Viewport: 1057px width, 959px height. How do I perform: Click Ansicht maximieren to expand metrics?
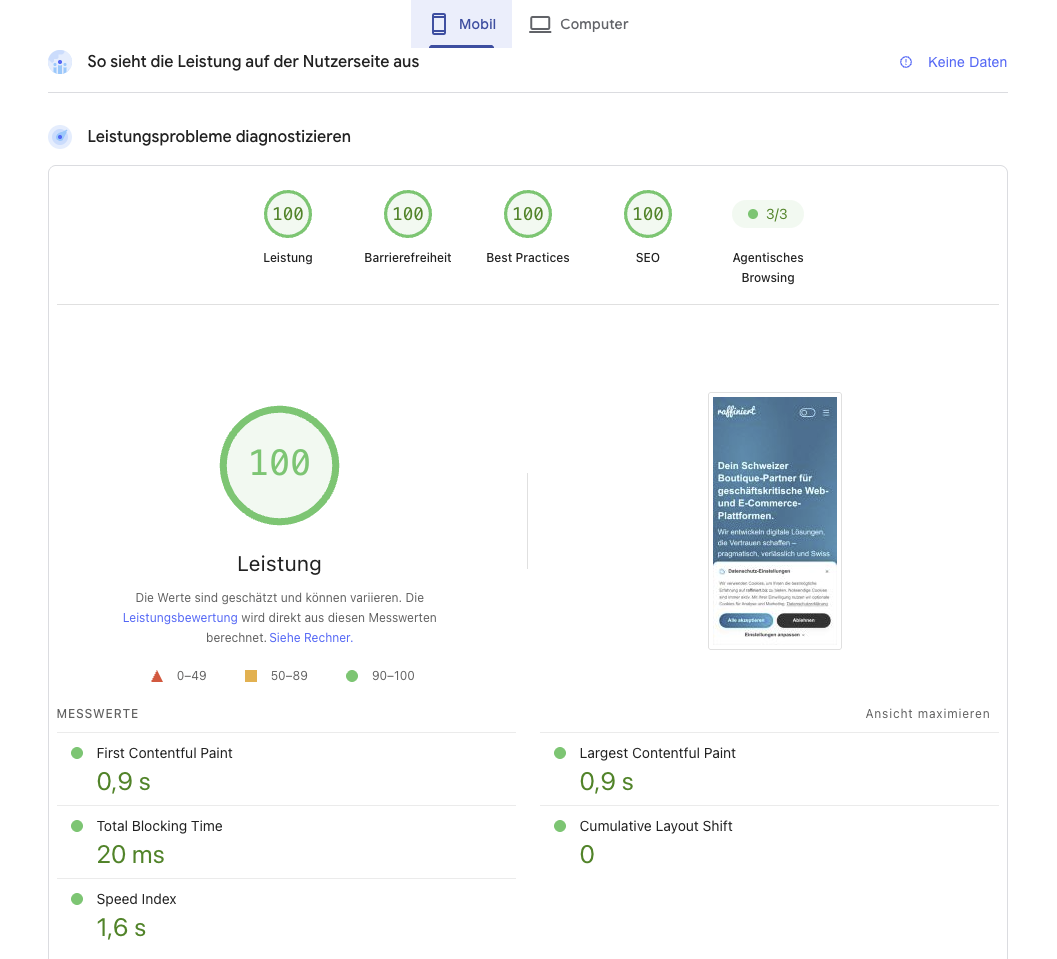pyautogui.click(x=928, y=714)
